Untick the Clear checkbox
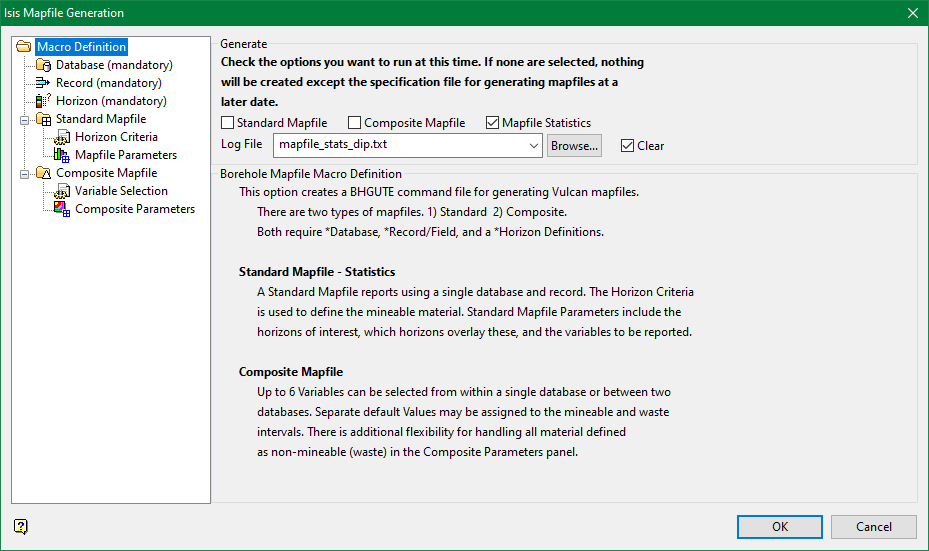 click(x=627, y=146)
